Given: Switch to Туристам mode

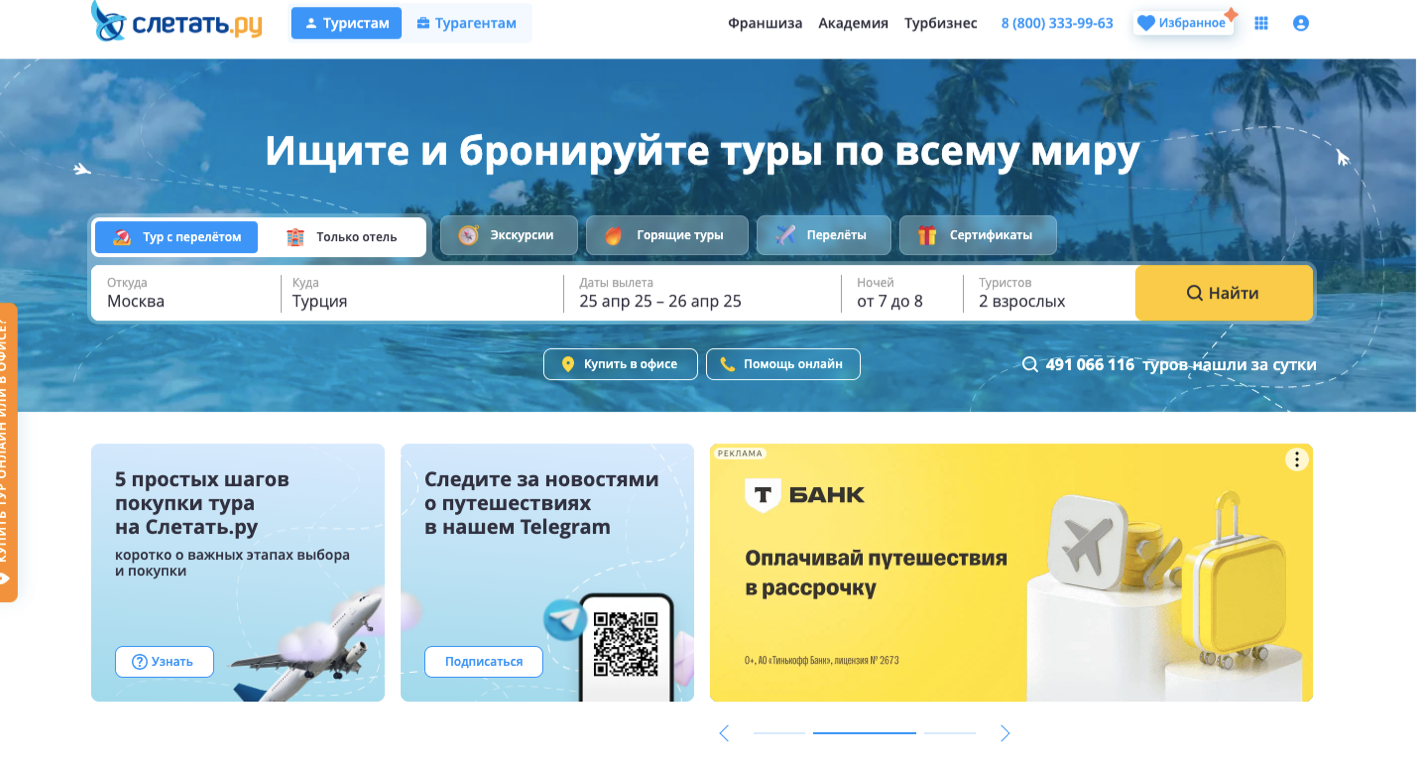Looking at the screenshot, I should (x=346, y=23).
